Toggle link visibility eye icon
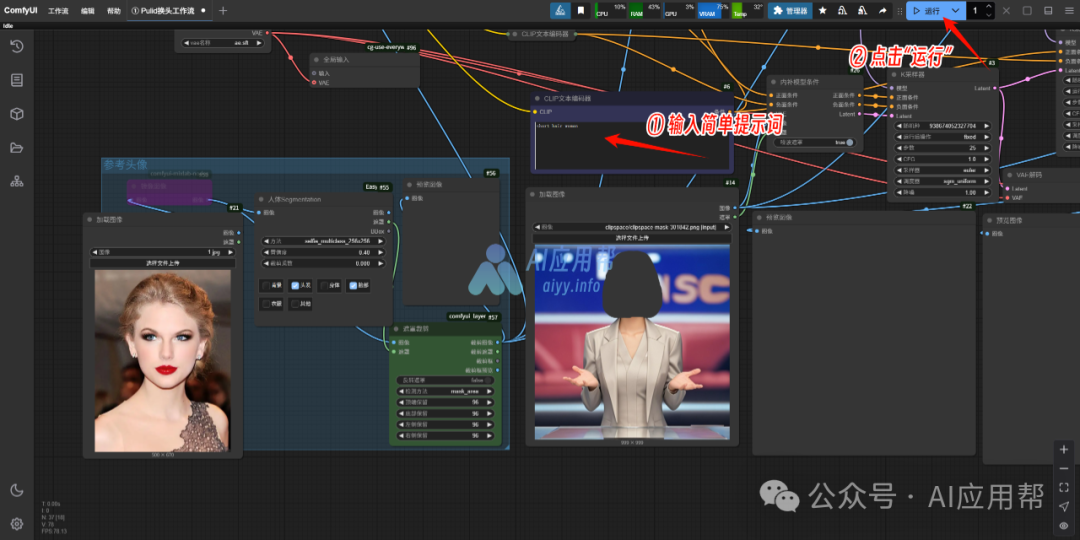Image resolution: width=1080 pixels, height=540 pixels. [1063, 526]
